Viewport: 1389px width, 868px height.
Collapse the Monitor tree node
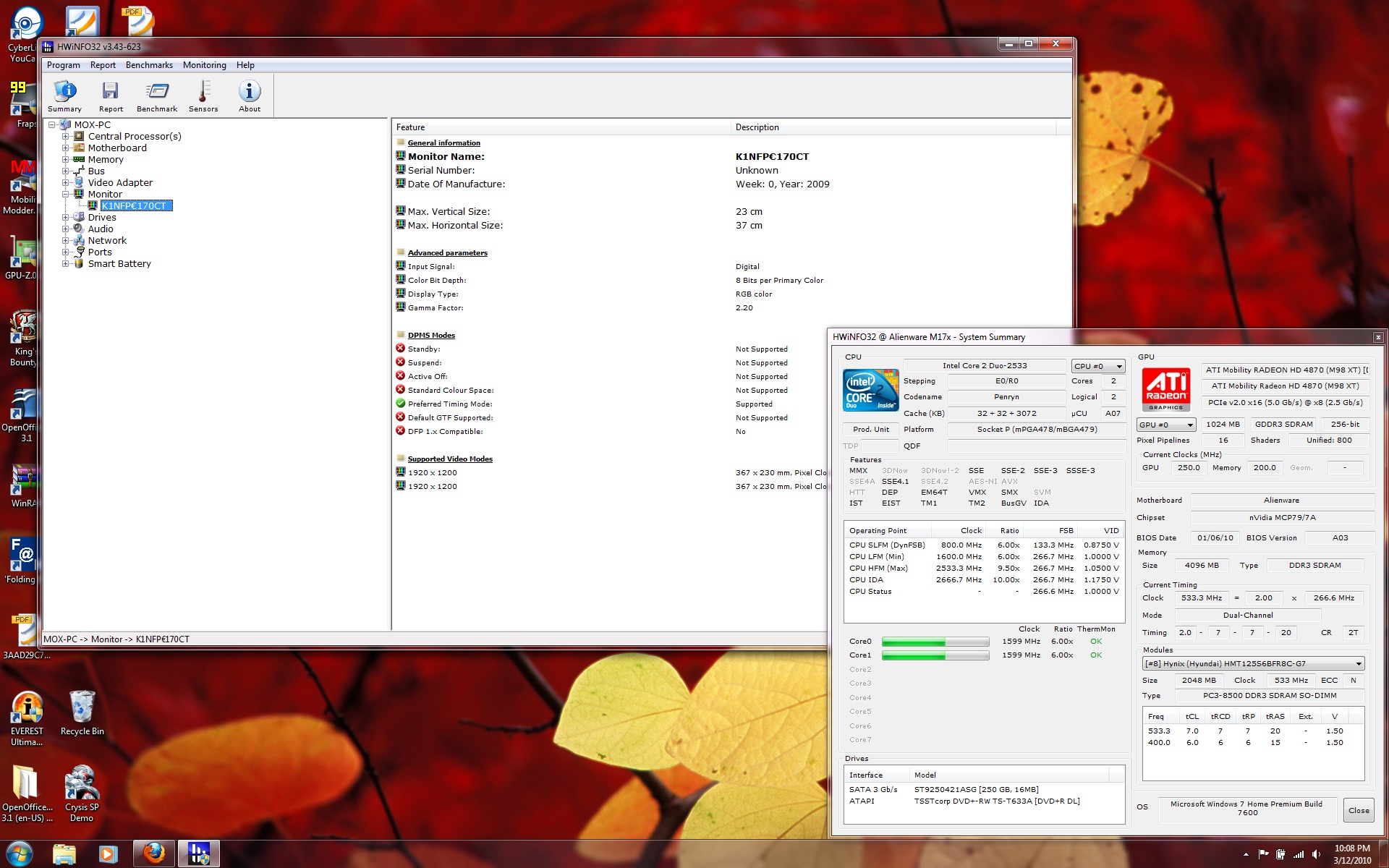pos(65,194)
